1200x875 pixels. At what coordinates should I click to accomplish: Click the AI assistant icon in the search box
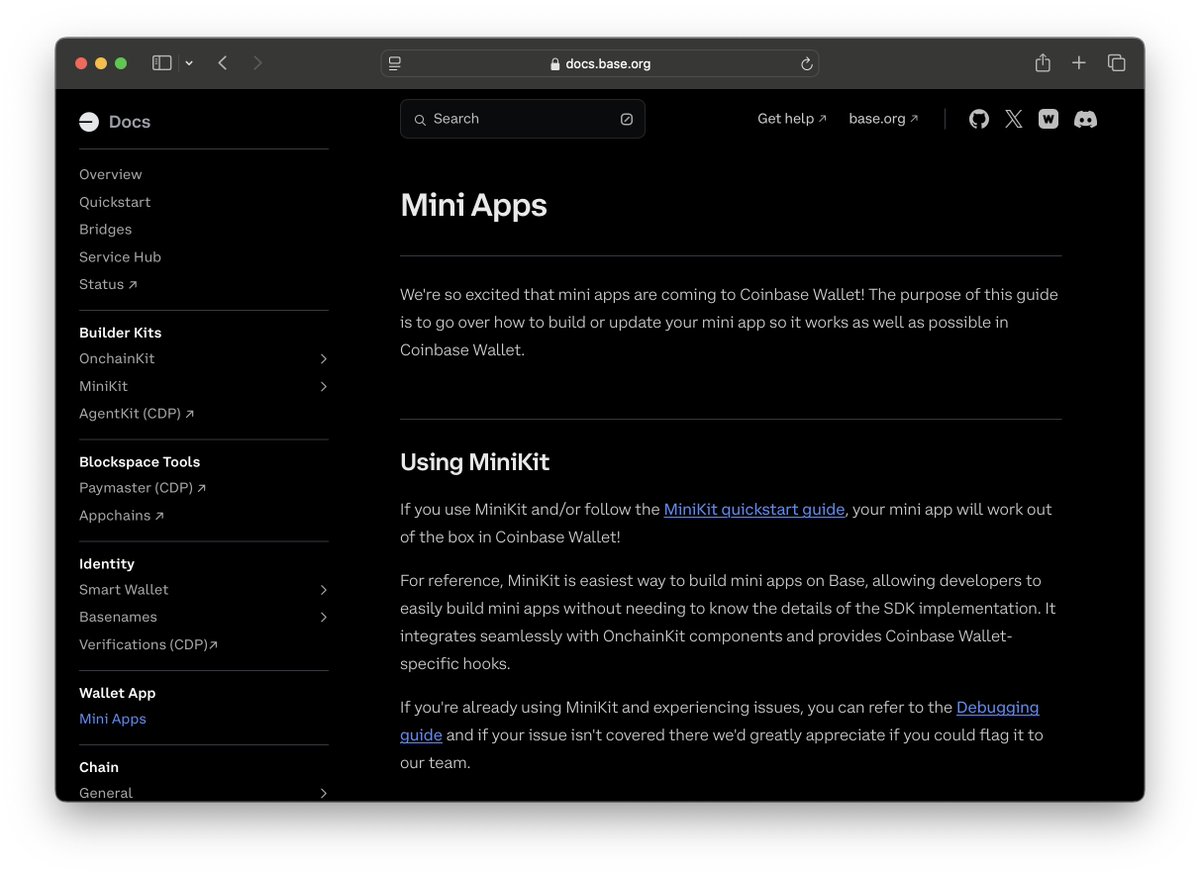tap(627, 119)
